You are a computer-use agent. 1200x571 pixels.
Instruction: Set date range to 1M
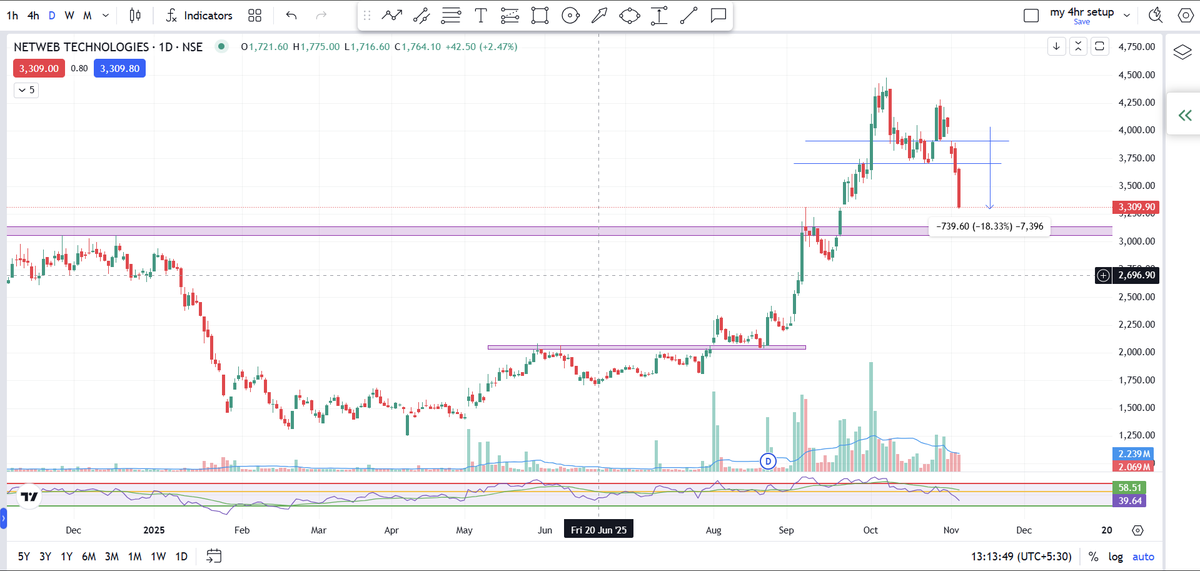click(135, 556)
